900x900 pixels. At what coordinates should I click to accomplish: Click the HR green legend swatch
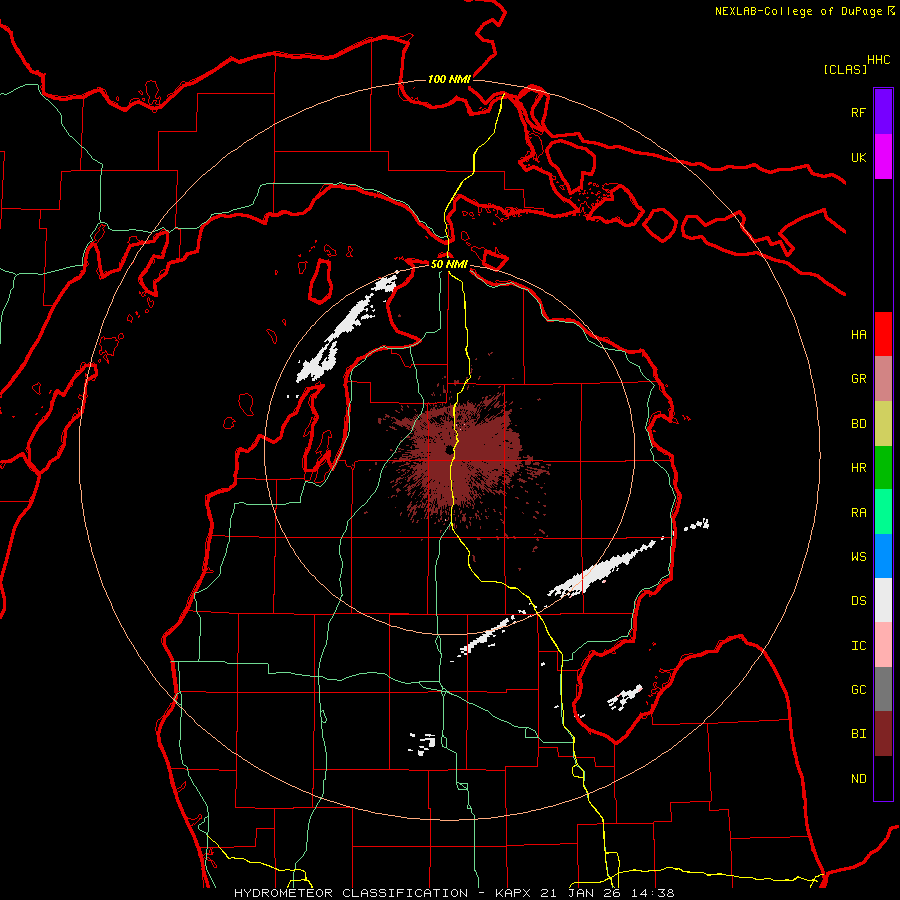pos(883,468)
